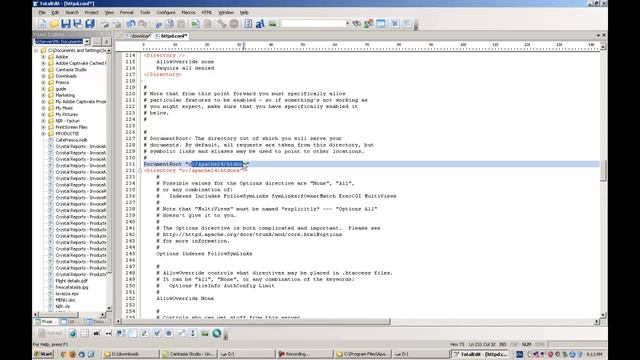Click the Save file toolbar icon
The image size is (640, 360).
coord(66,24)
